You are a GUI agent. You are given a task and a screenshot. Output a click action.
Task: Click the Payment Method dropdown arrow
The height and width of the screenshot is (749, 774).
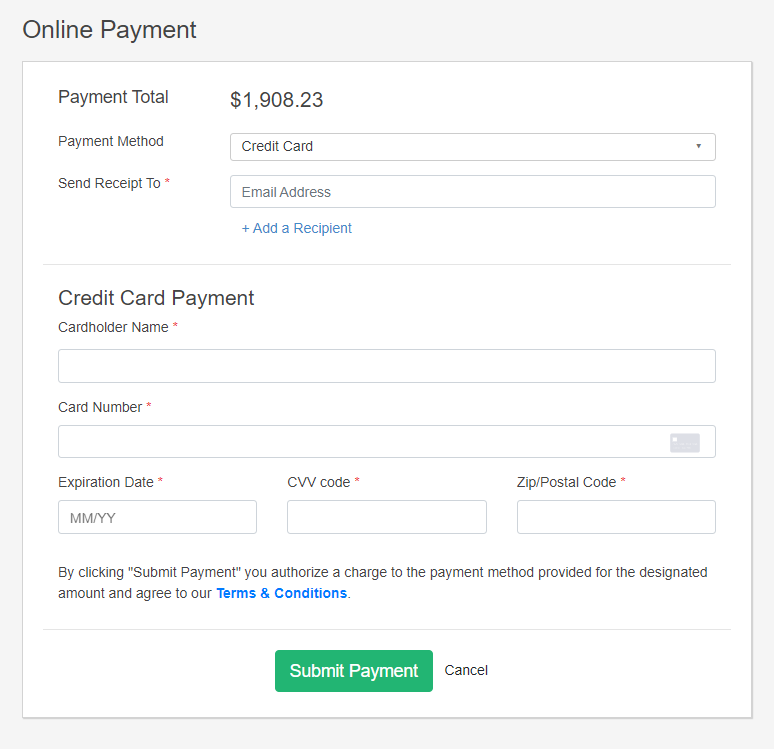click(698, 146)
